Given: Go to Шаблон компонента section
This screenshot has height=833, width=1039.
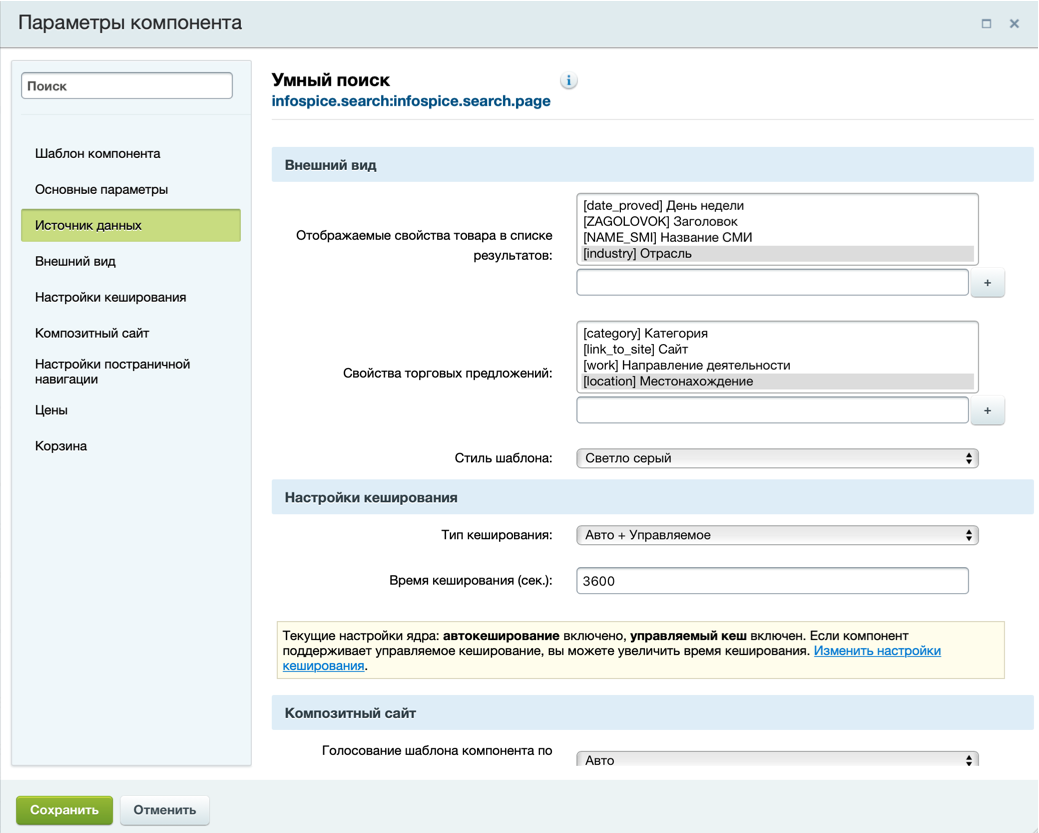Looking at the screenshot, I should tap(98, 154).
